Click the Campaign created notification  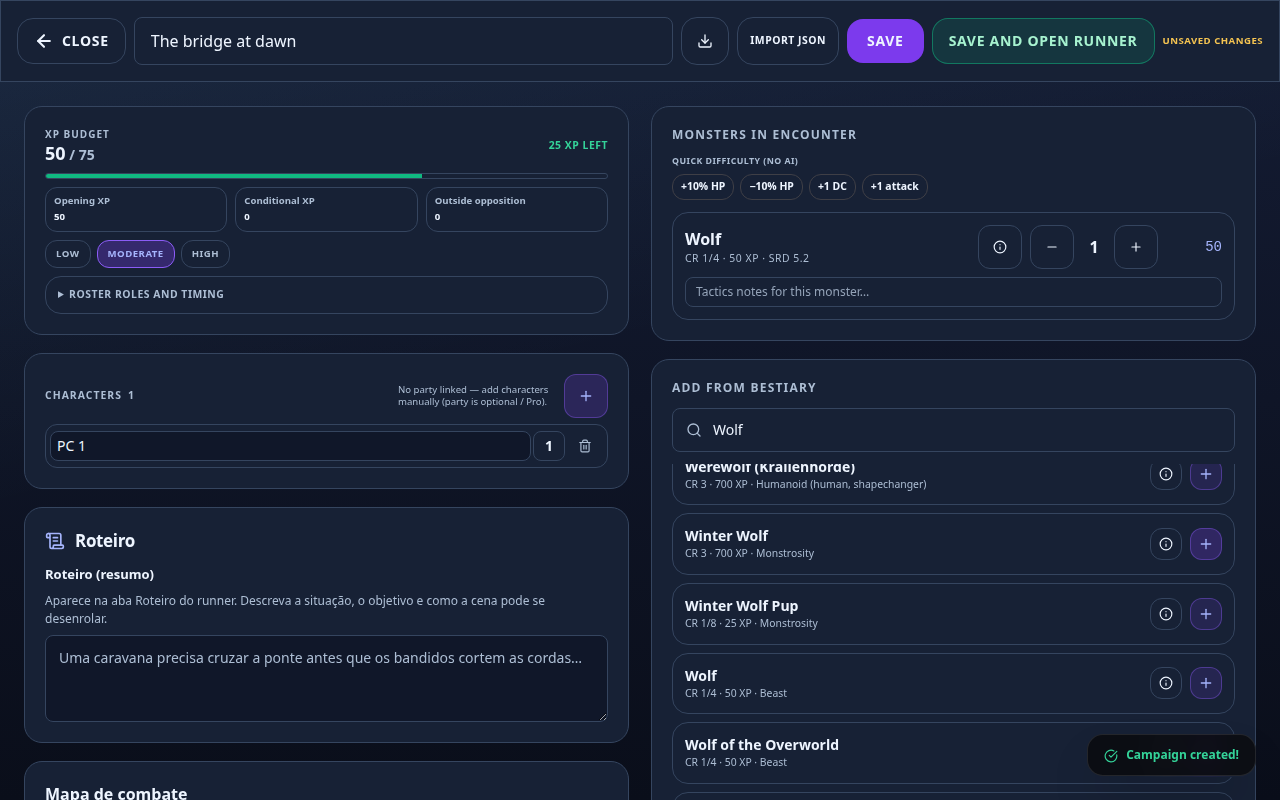point(1171,755)
